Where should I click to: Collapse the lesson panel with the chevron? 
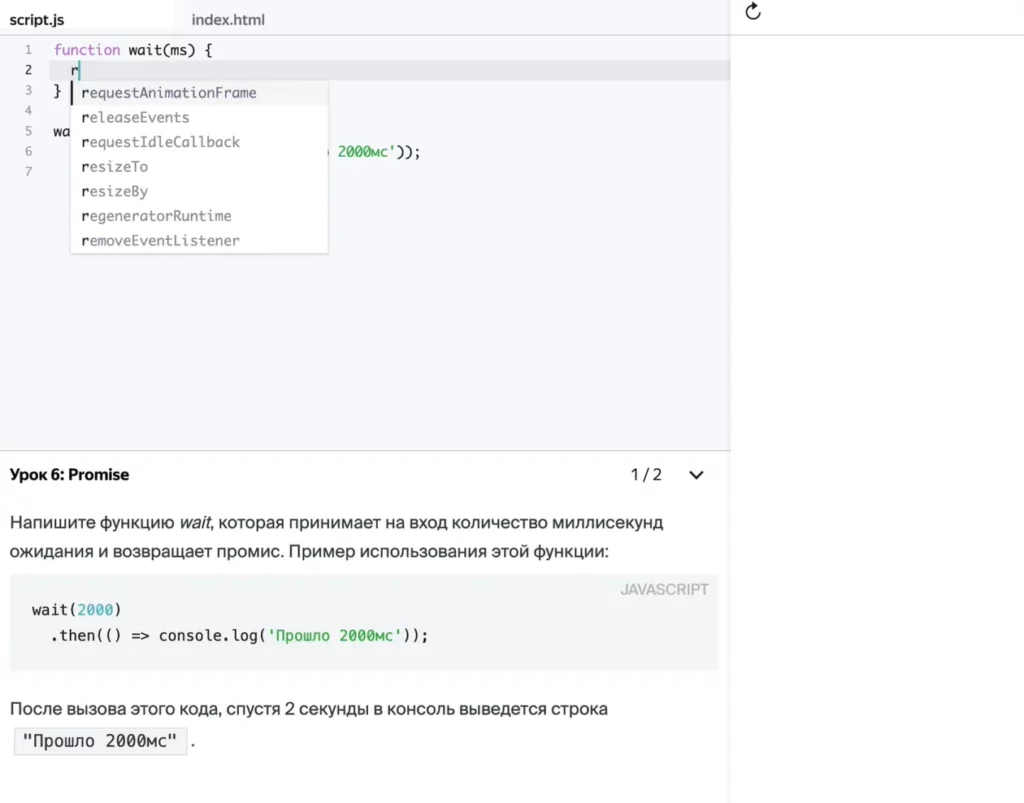click(x=697, y=475)
